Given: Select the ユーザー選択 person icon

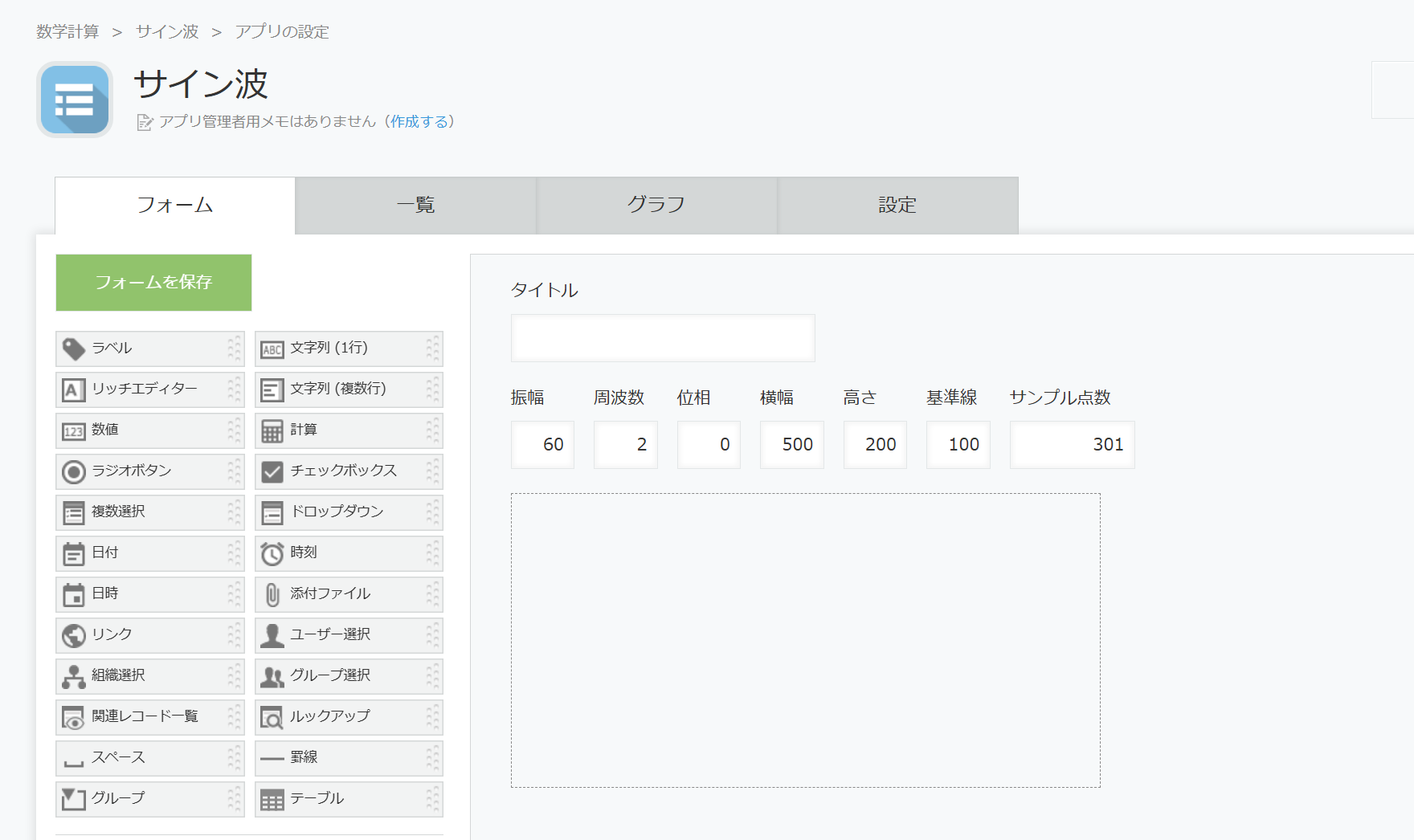Looking at the screenshot, I should click(x=272, y=636).
